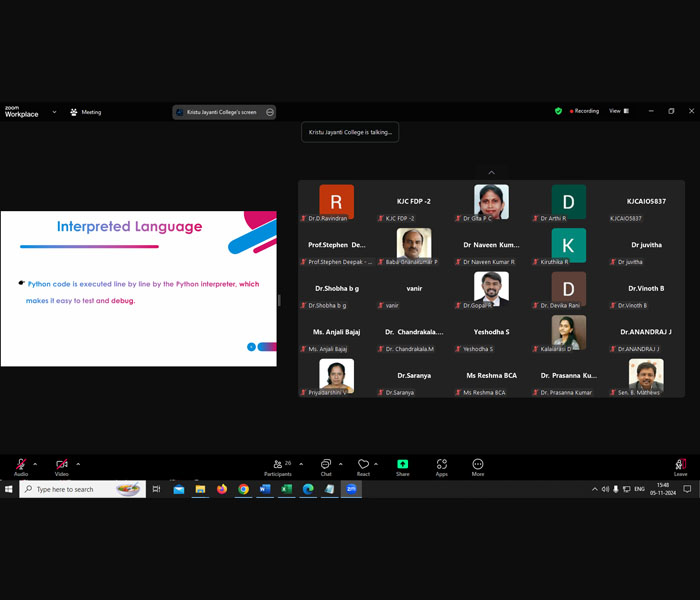Click the Recording indicator
This screenshot has width=700, height=600.
pos(585,111)
